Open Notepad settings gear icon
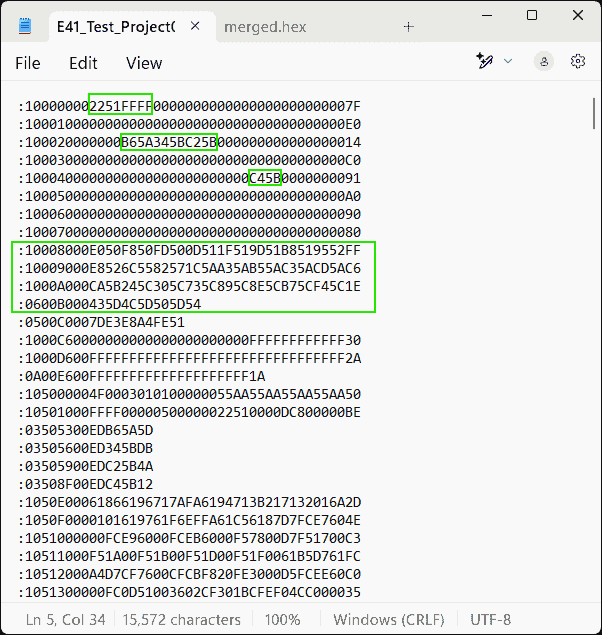 click(x=577, y=62)
